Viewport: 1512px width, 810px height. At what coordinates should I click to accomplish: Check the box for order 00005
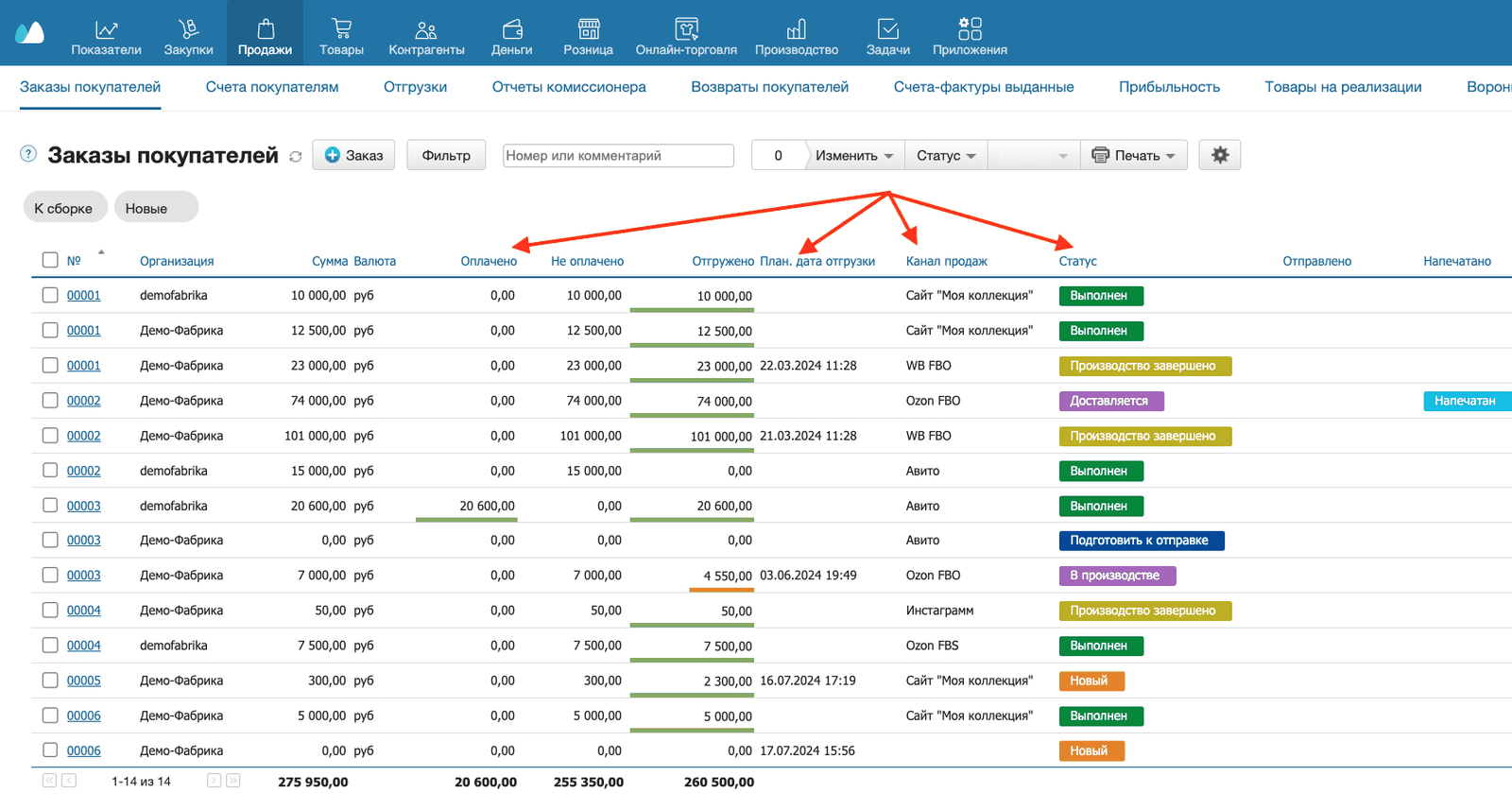click(50, 681)
